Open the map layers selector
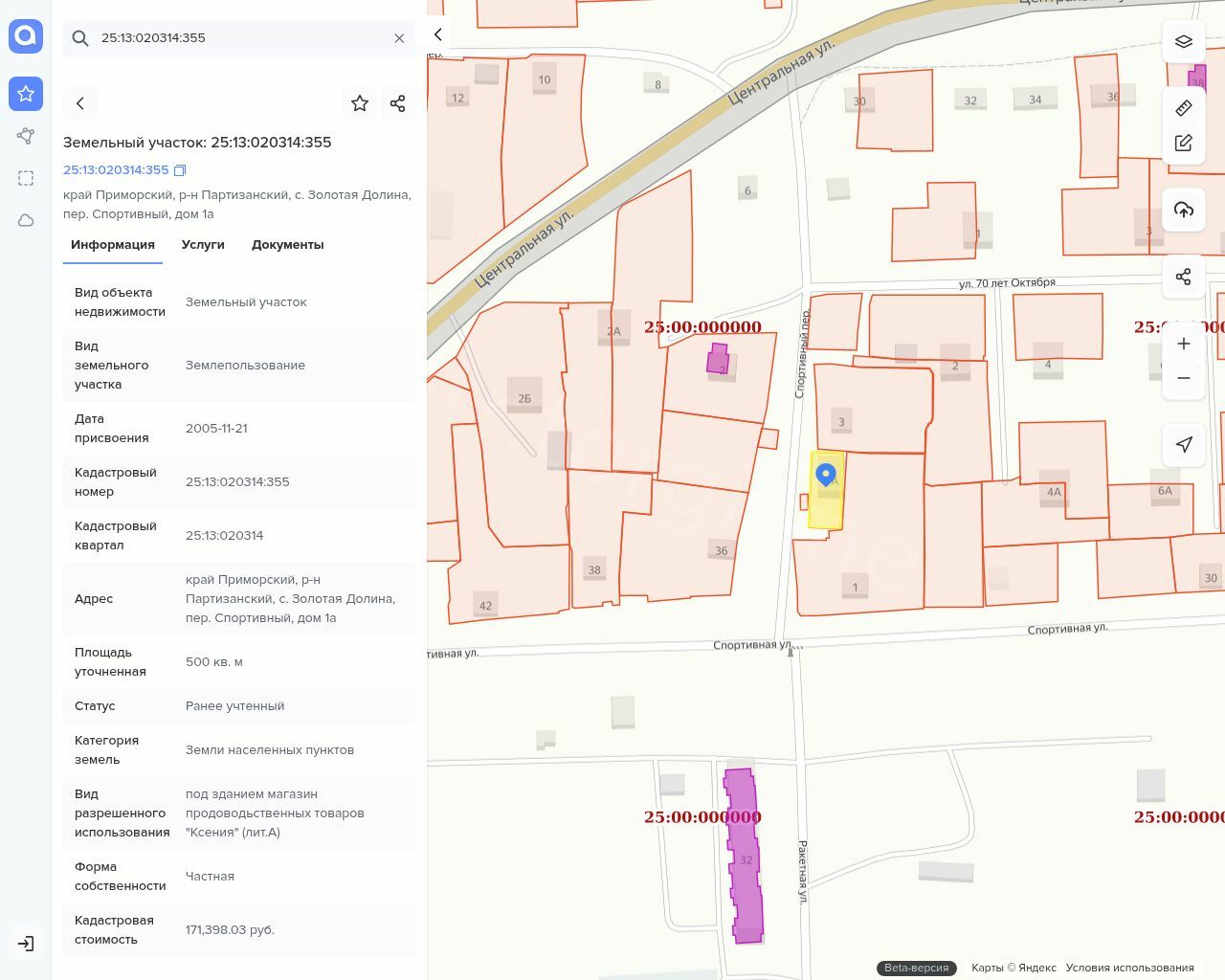This screenshot has width=1225, height=980. click(1184, 41)
